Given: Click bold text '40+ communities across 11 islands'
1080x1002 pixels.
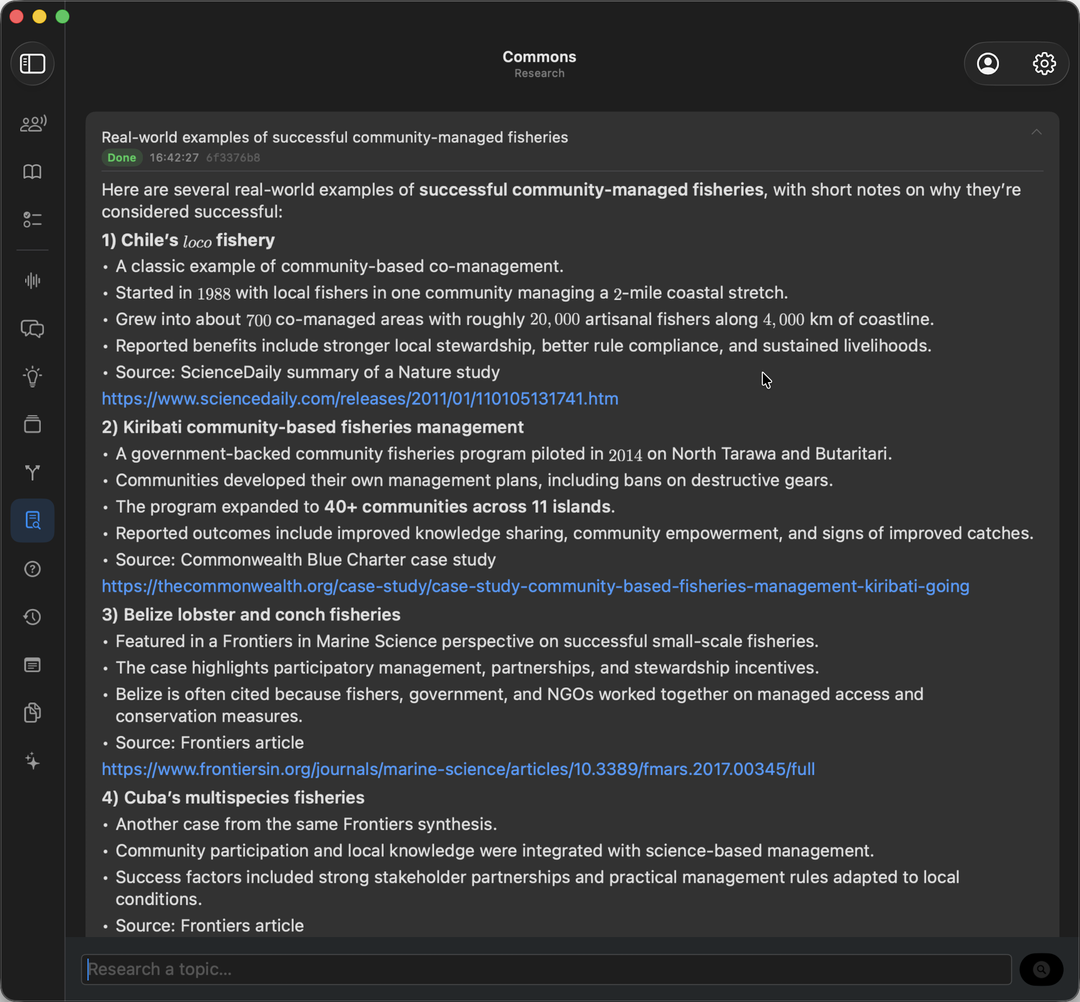Looking at the screenshot, I should [467, 507].
